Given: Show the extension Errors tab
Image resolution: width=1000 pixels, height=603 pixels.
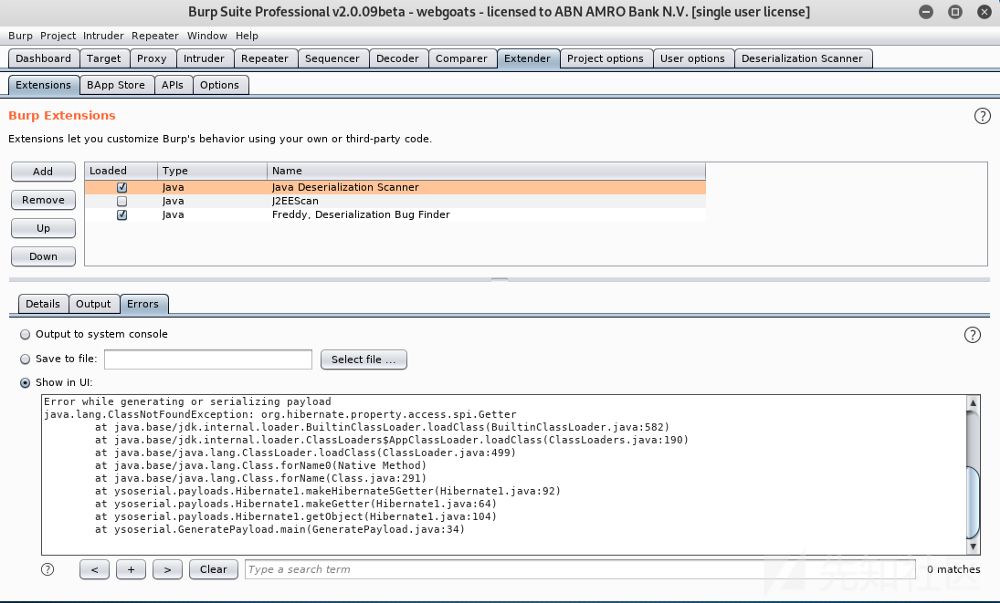Looking at the screenshot, I should 143,304.
